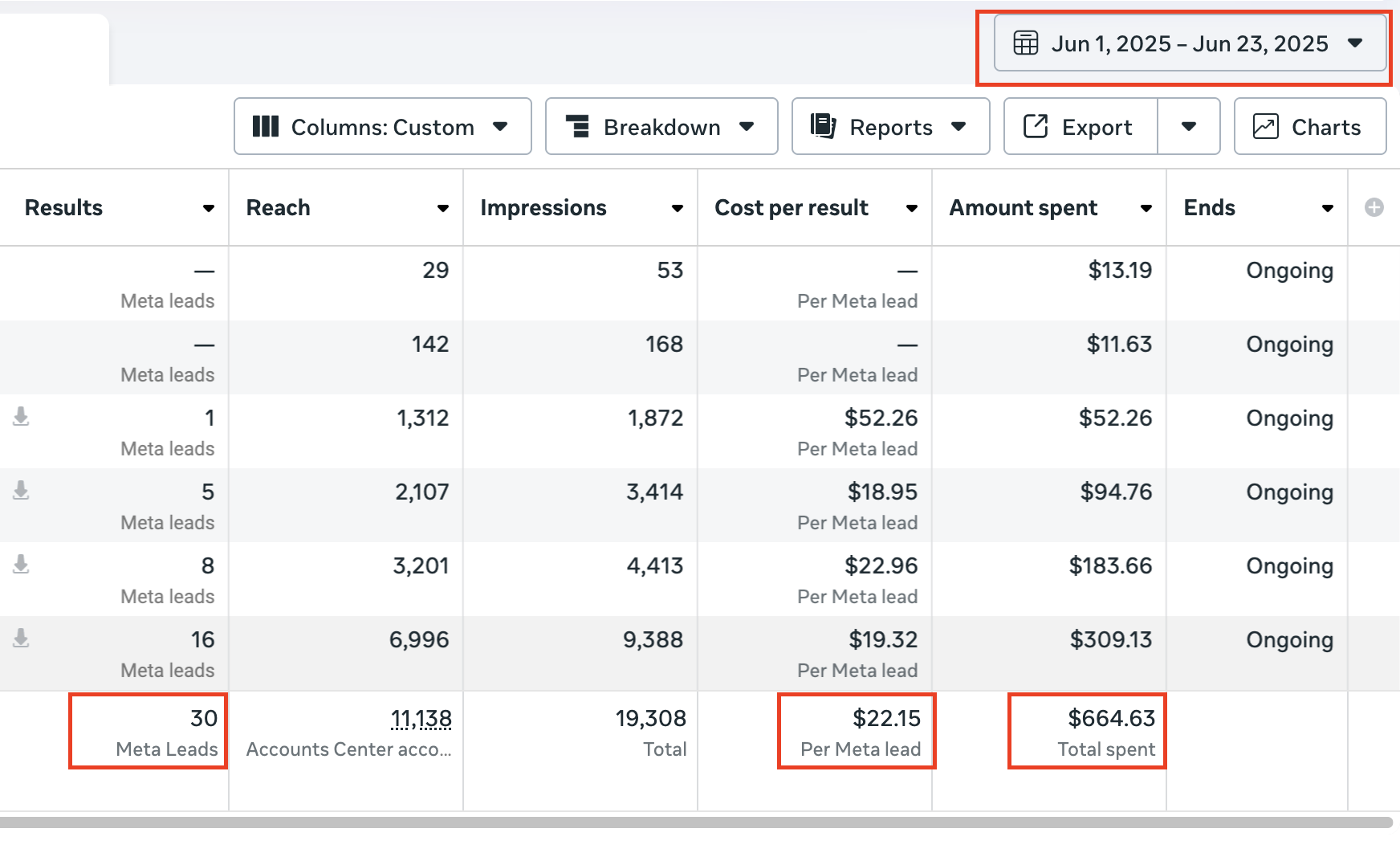Open the Columns: Custom dropdown
This screenshot has width=1400, height=853.
point(382,127)
